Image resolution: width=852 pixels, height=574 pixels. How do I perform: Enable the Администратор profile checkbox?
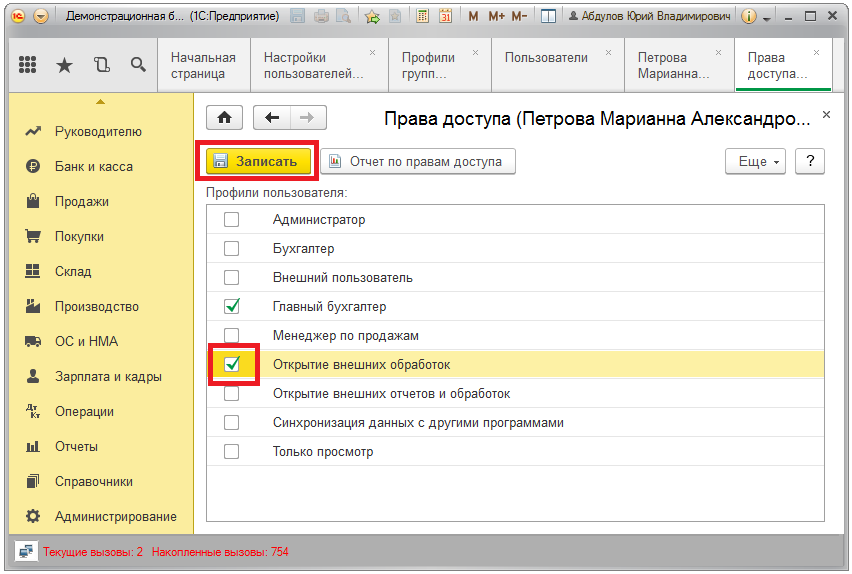click(232, 220)
